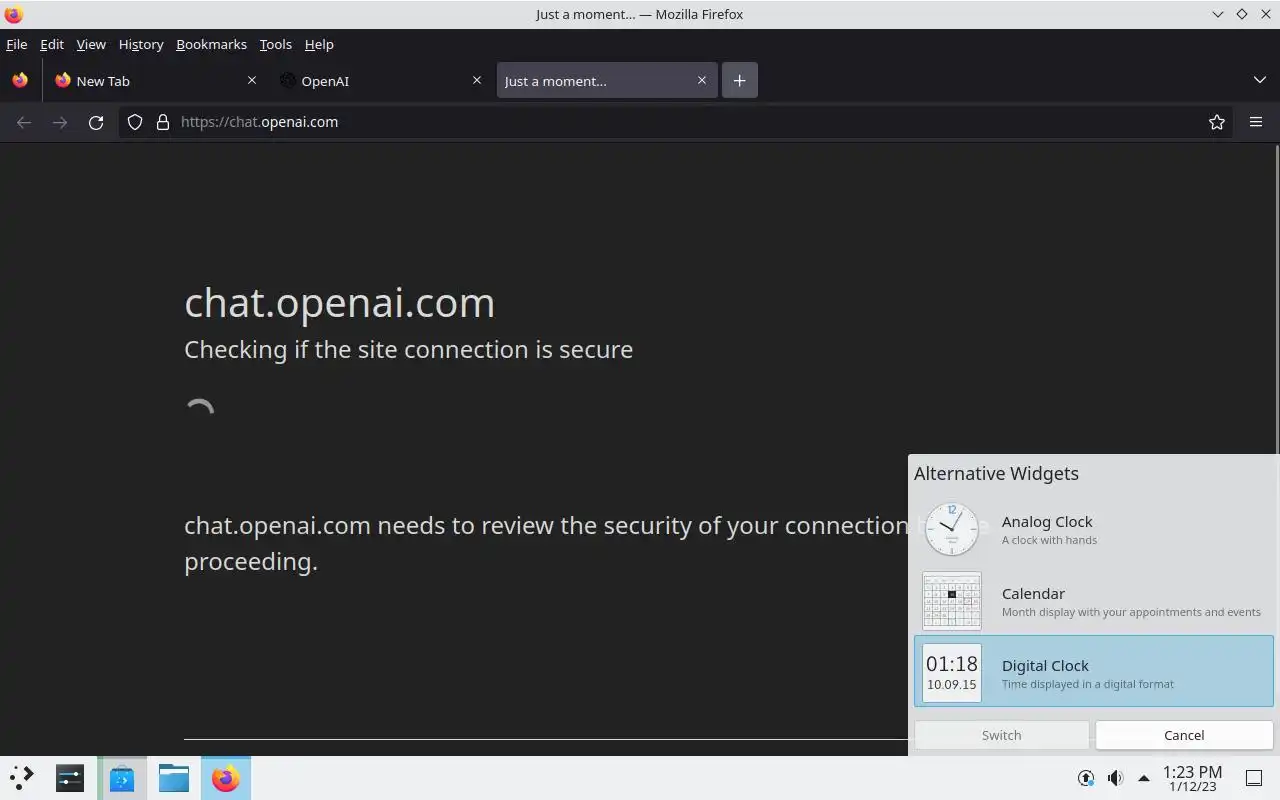Switch to the New Tab tab
The width and height of the screenshot is (1280, 800).
click(x=155, y=81)
